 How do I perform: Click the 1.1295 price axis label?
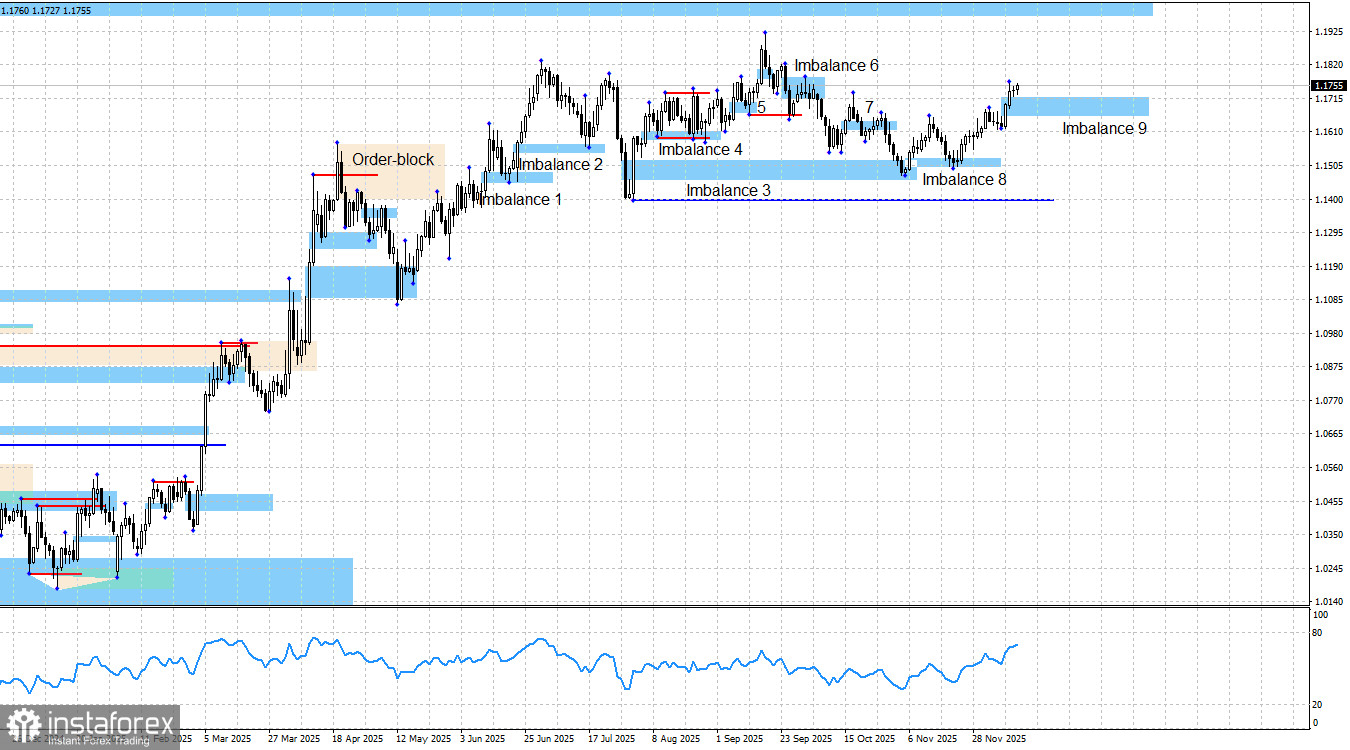1329,233
